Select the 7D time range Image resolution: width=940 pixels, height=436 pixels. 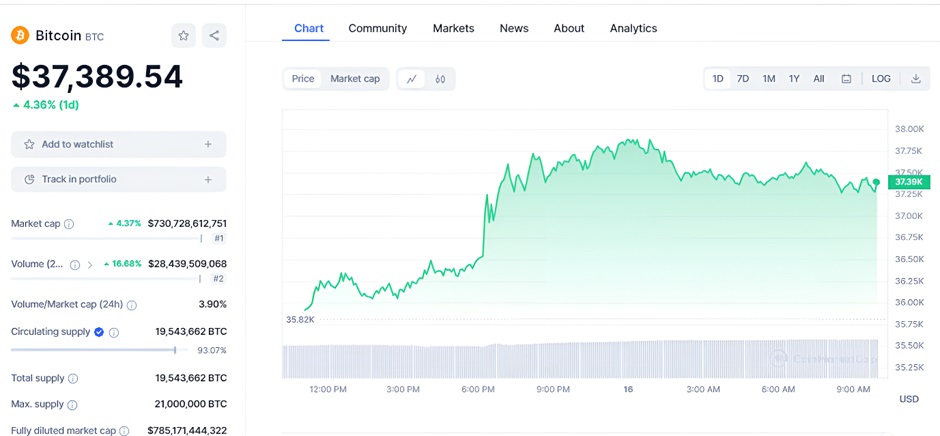click(743, 79)
